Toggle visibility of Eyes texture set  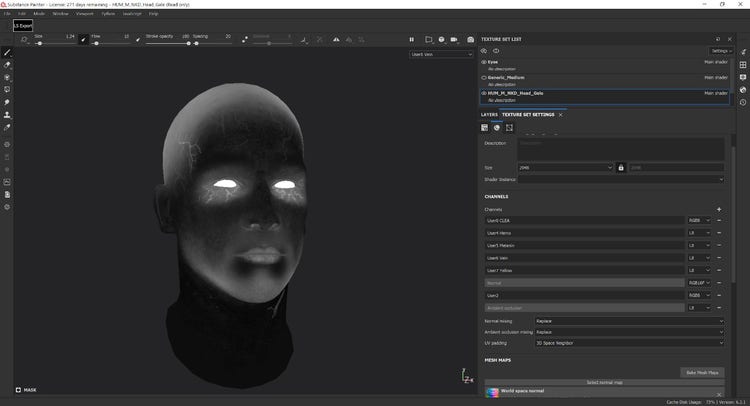[x=484, y=62]
